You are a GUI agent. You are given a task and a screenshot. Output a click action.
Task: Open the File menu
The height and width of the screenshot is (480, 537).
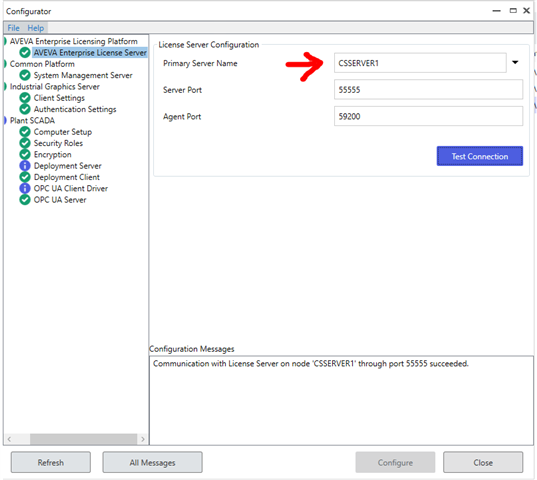pyautogui.click(x=13, y=28)
